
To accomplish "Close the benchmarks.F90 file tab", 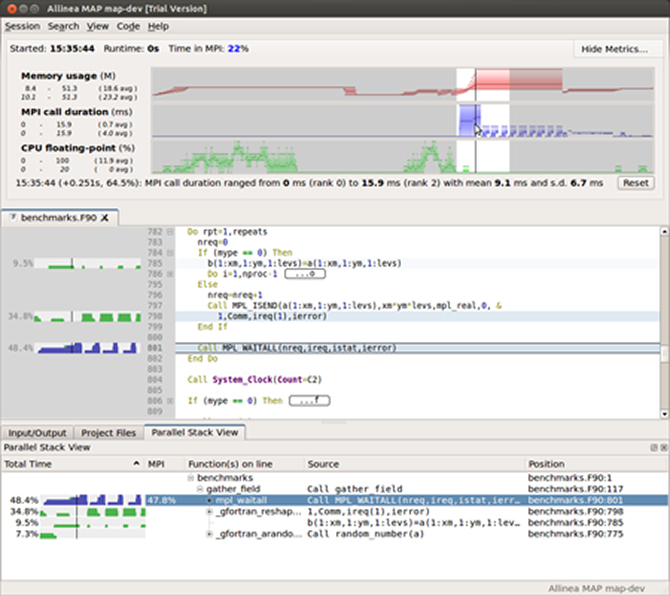I will coord(103,217).
